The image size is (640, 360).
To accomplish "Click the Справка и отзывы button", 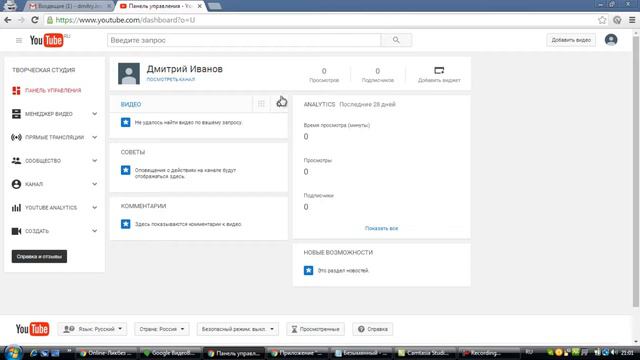I will (39, 257).
